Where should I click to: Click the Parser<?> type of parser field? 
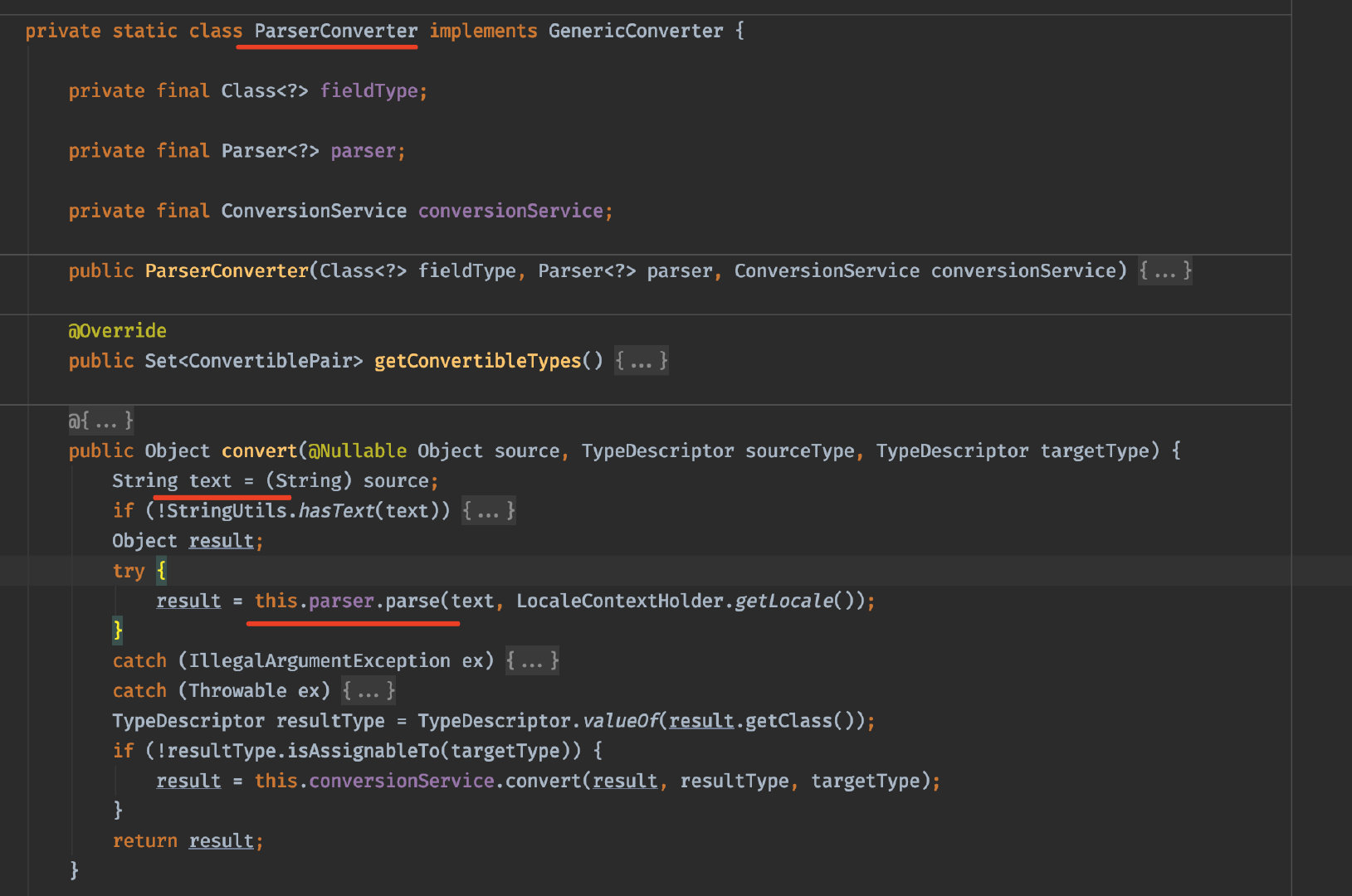tap(270, 151)
